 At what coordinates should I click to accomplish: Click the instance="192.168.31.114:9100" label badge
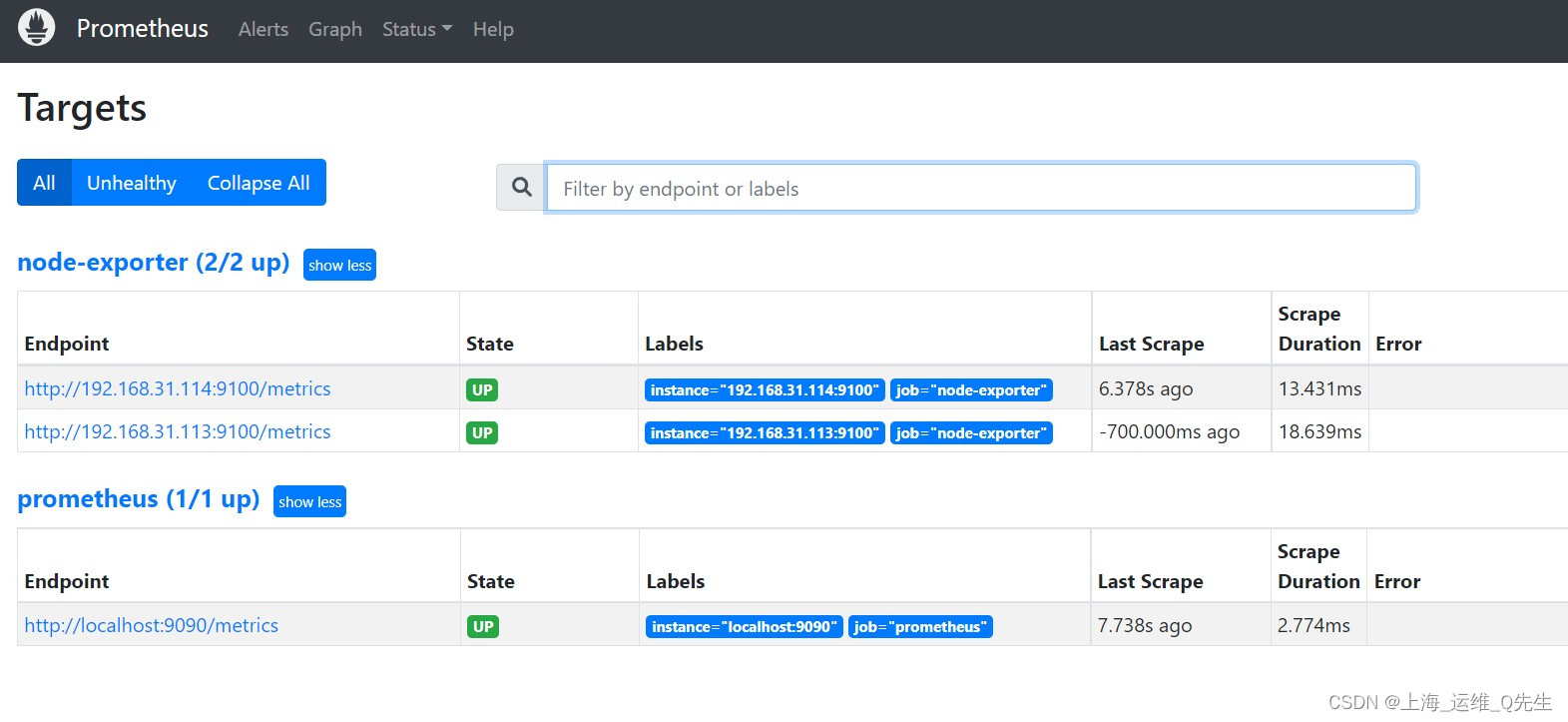click(765, 390)
